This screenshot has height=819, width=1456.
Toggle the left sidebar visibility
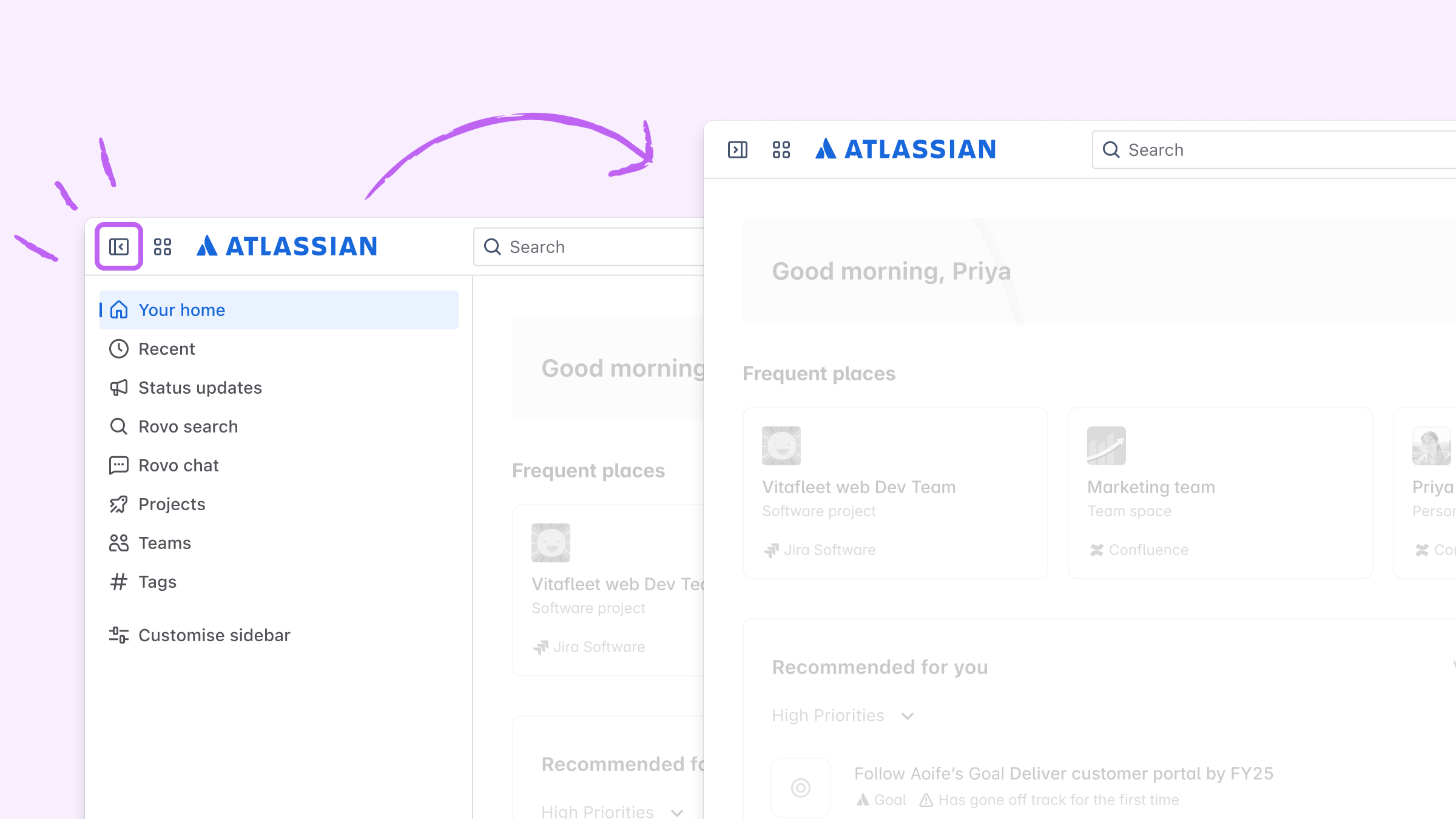click(x=119, y=246)
